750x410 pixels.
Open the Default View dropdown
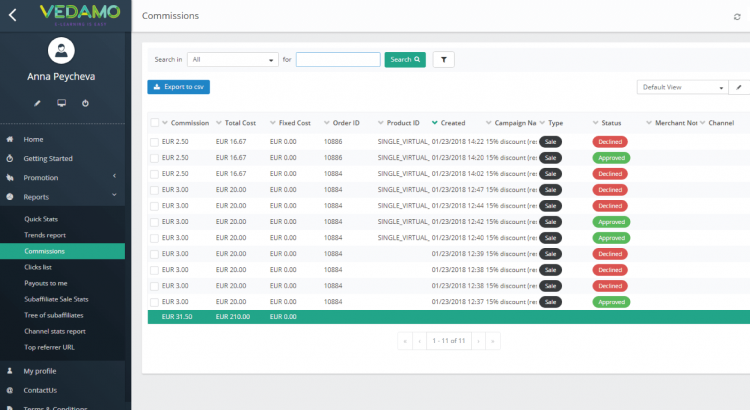683,87
